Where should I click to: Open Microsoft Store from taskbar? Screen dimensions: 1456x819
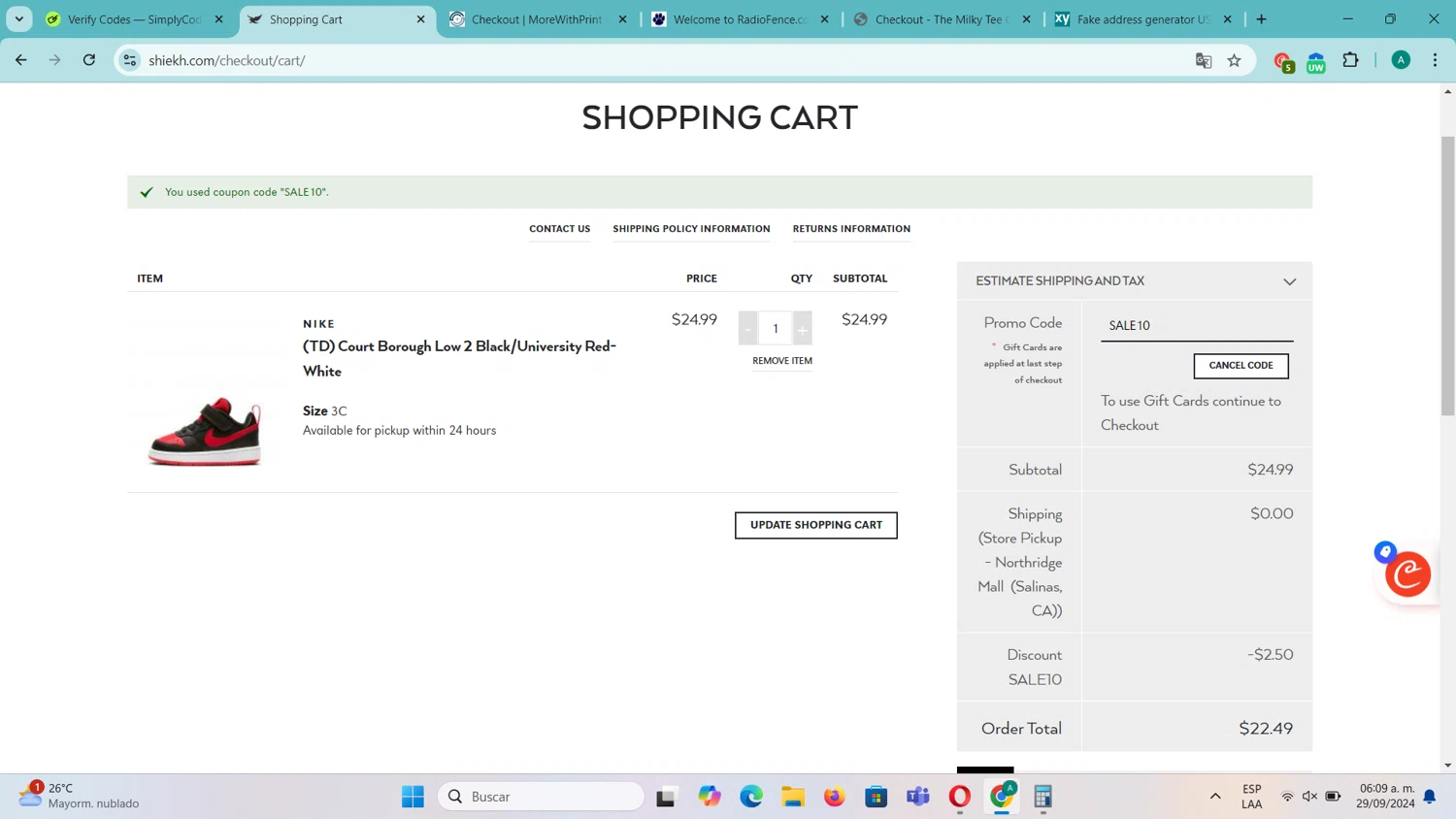[877, 797]
